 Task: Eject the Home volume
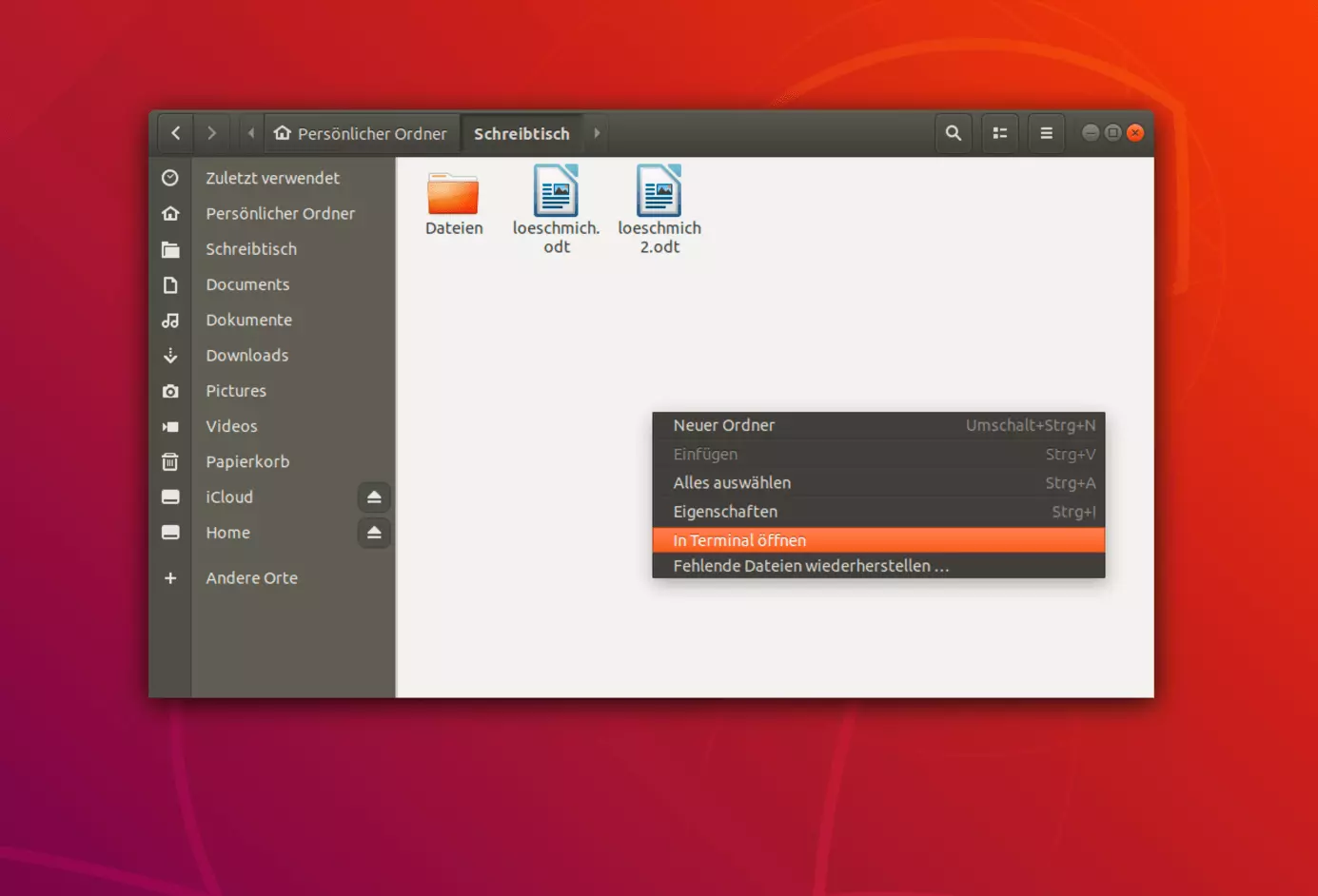(374, 533)
